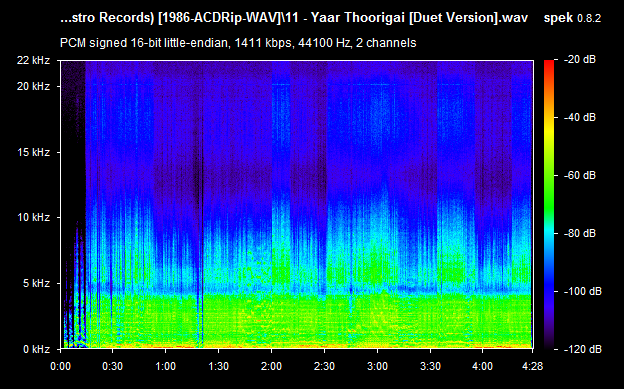Click the -20 dB legend label
The height and width of the screenshot is (389, 624).
[x=579, y=59]
